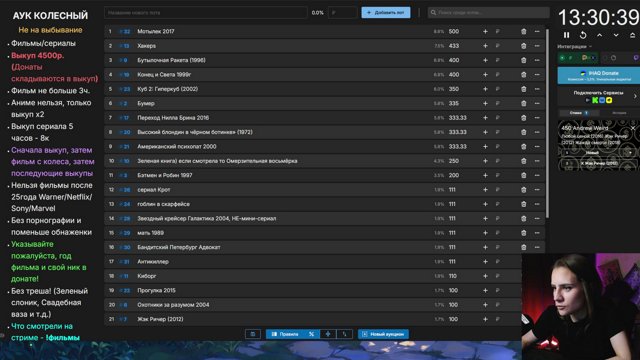Remove Бутылочная Ракета (1996) lot
640x360 pixels.
click(x=524, y=60)
